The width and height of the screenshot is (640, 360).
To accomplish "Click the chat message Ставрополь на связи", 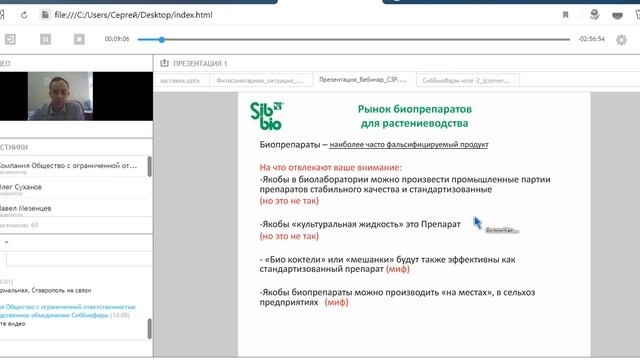I will [x=45, y=291].
